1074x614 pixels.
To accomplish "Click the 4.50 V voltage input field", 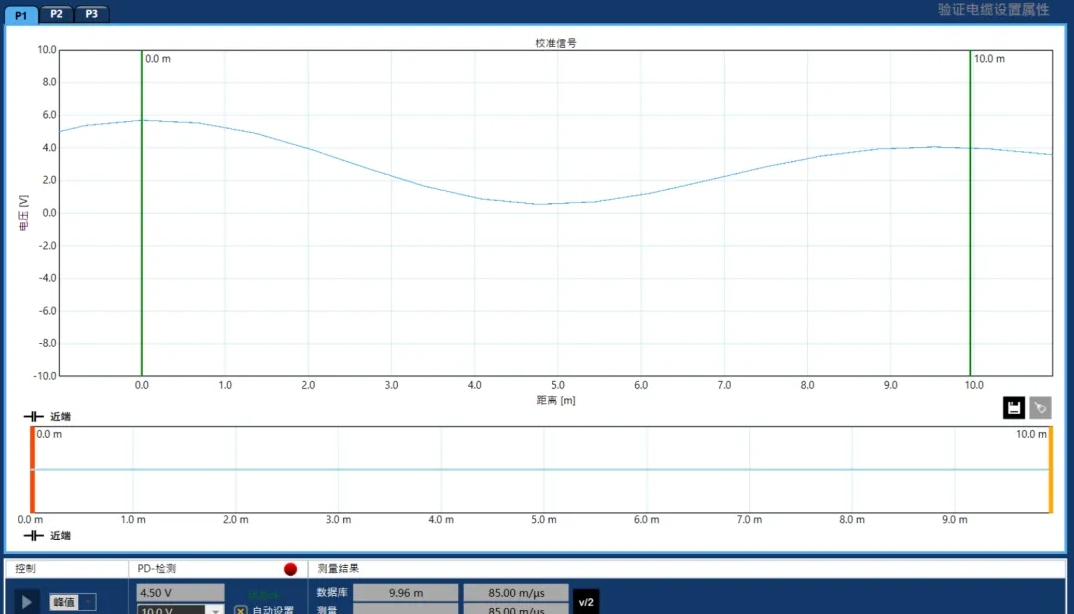I will pyautogui.click(x=178, y=592).
